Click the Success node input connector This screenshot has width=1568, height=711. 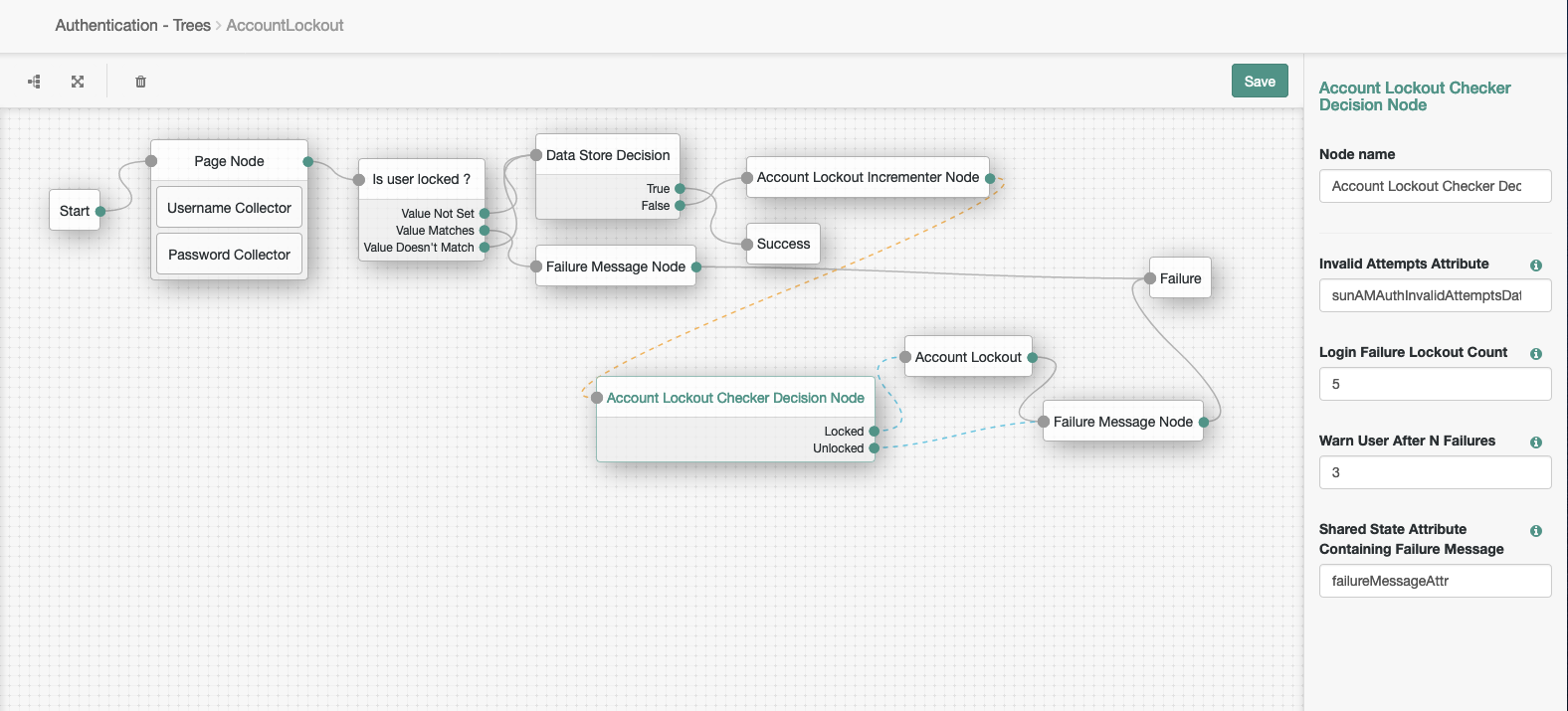click(747, 245)
